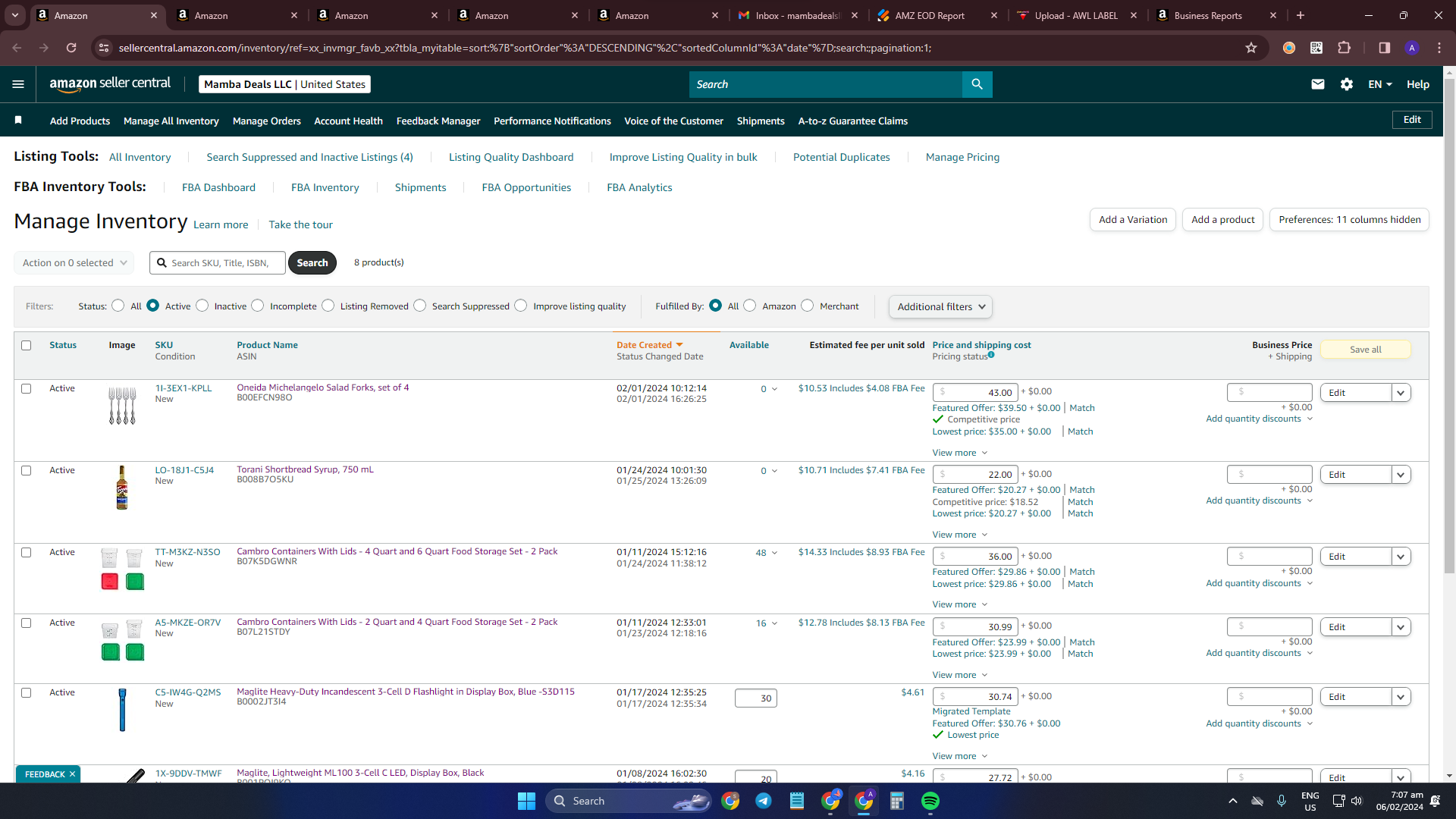Open Spotify from the taskbar

pos(930,801)
